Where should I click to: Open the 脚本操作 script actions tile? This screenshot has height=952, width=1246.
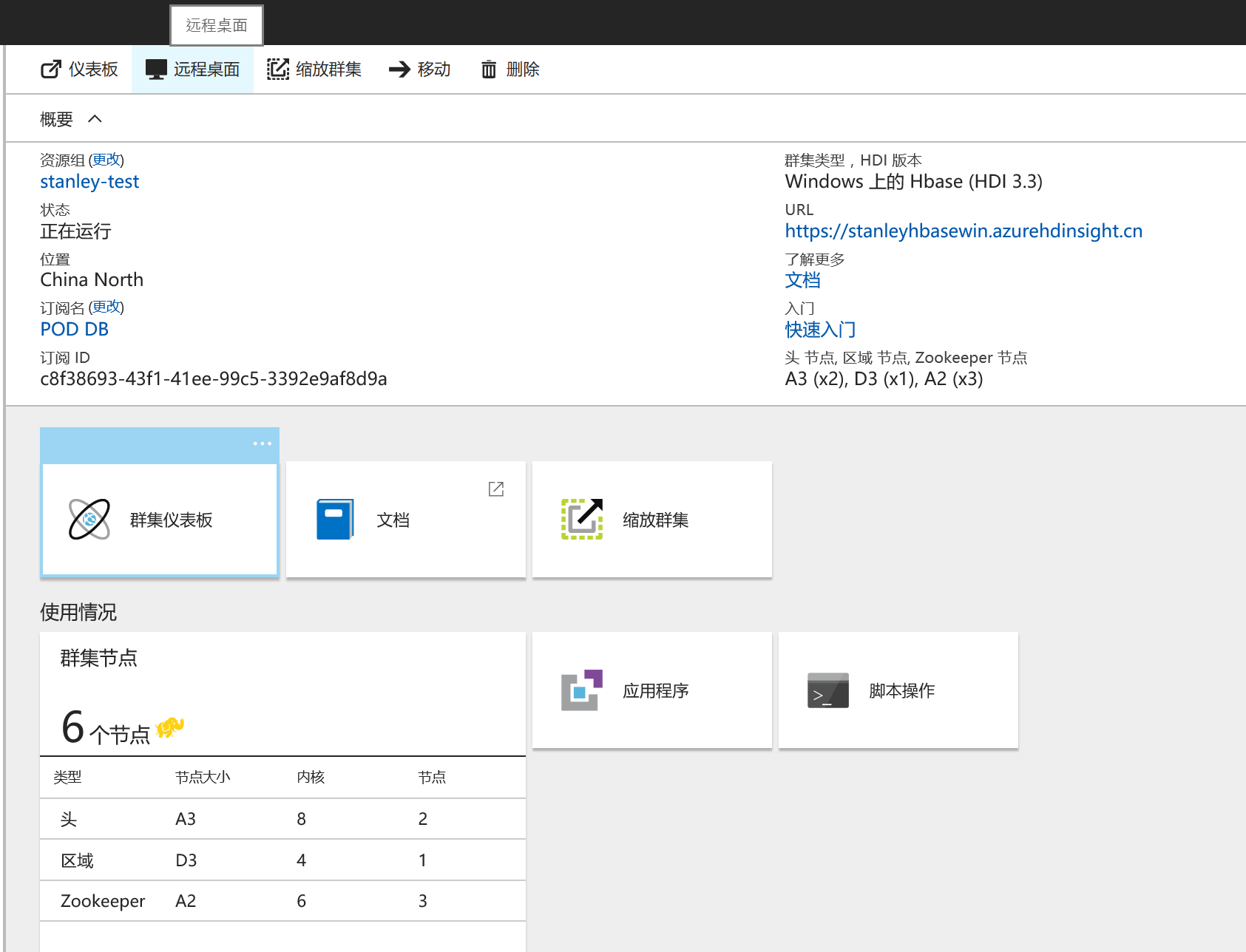898,690
